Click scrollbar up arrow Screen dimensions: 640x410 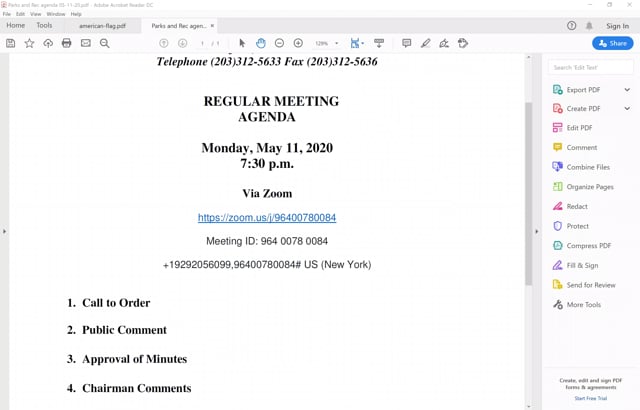tap(529, 57)
